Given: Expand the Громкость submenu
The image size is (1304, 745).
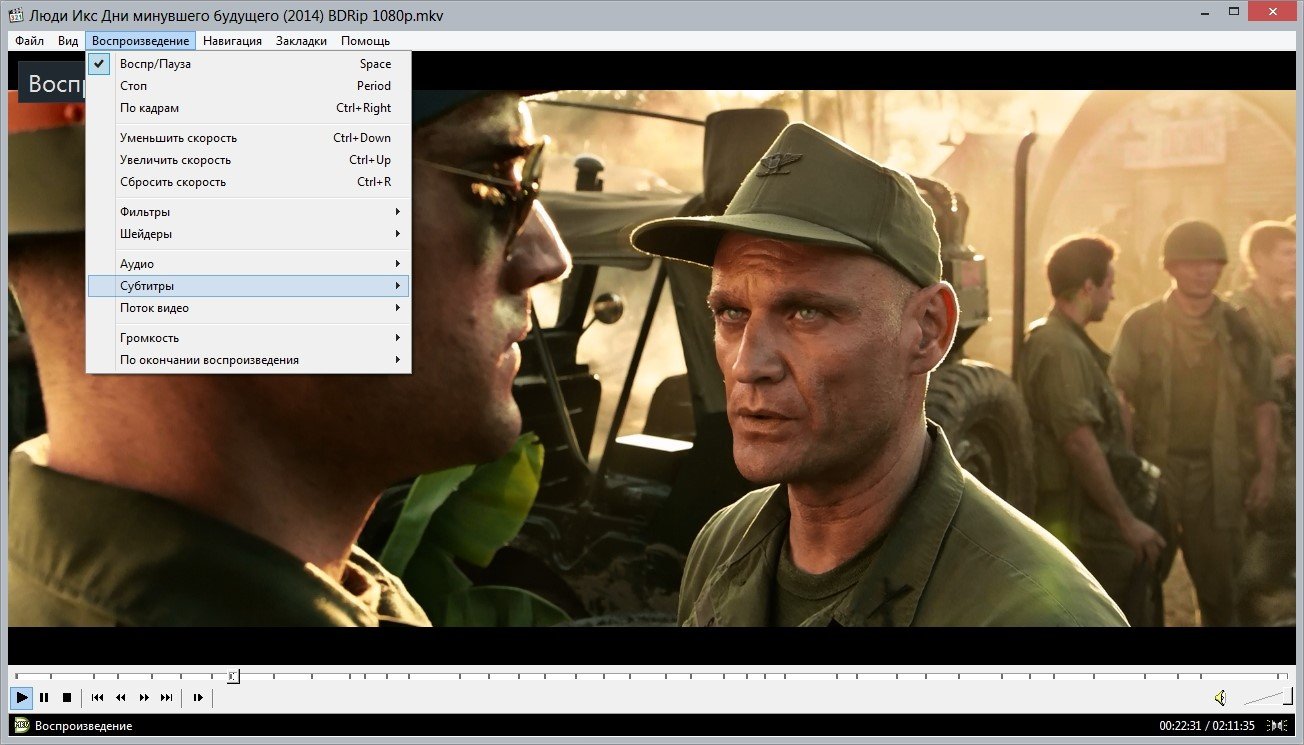Looking at the screenshot, I should [x=249, y=338].
